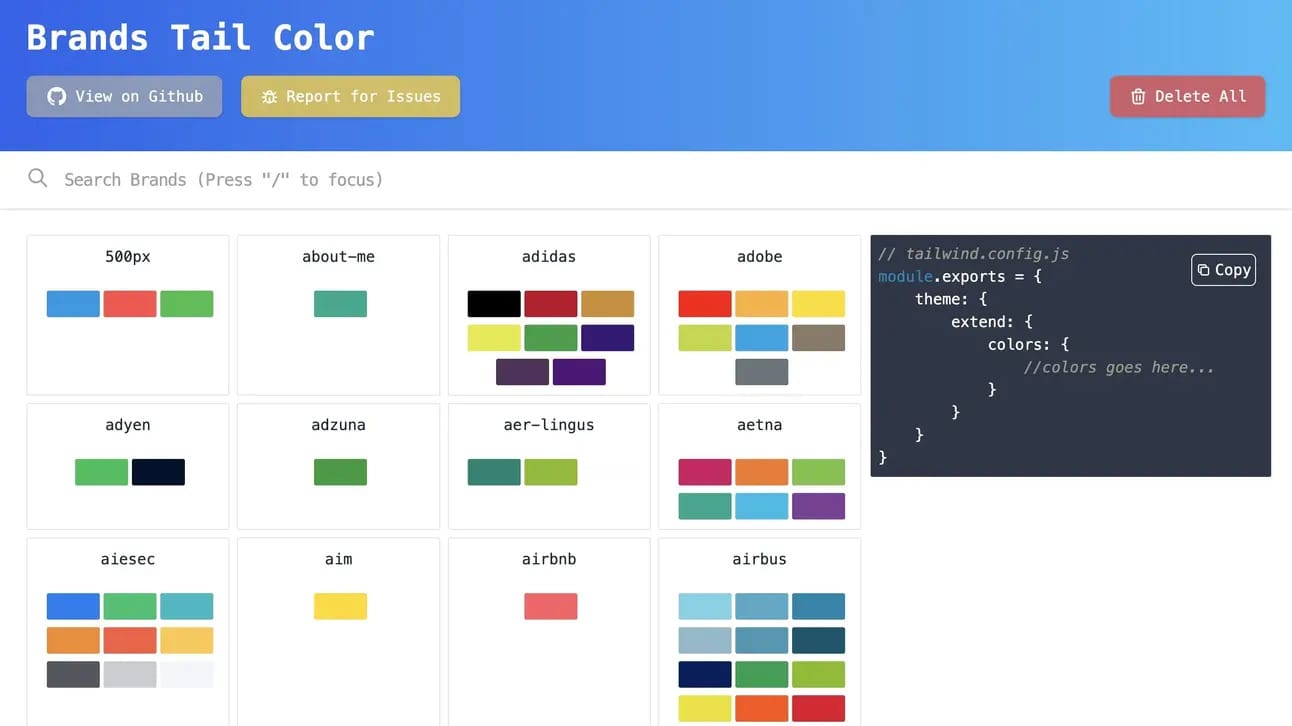The height and width of the screenshot is (726, 1292).
Task: Select the crimson red adidas swatch
Action: (x=551, y=304)
